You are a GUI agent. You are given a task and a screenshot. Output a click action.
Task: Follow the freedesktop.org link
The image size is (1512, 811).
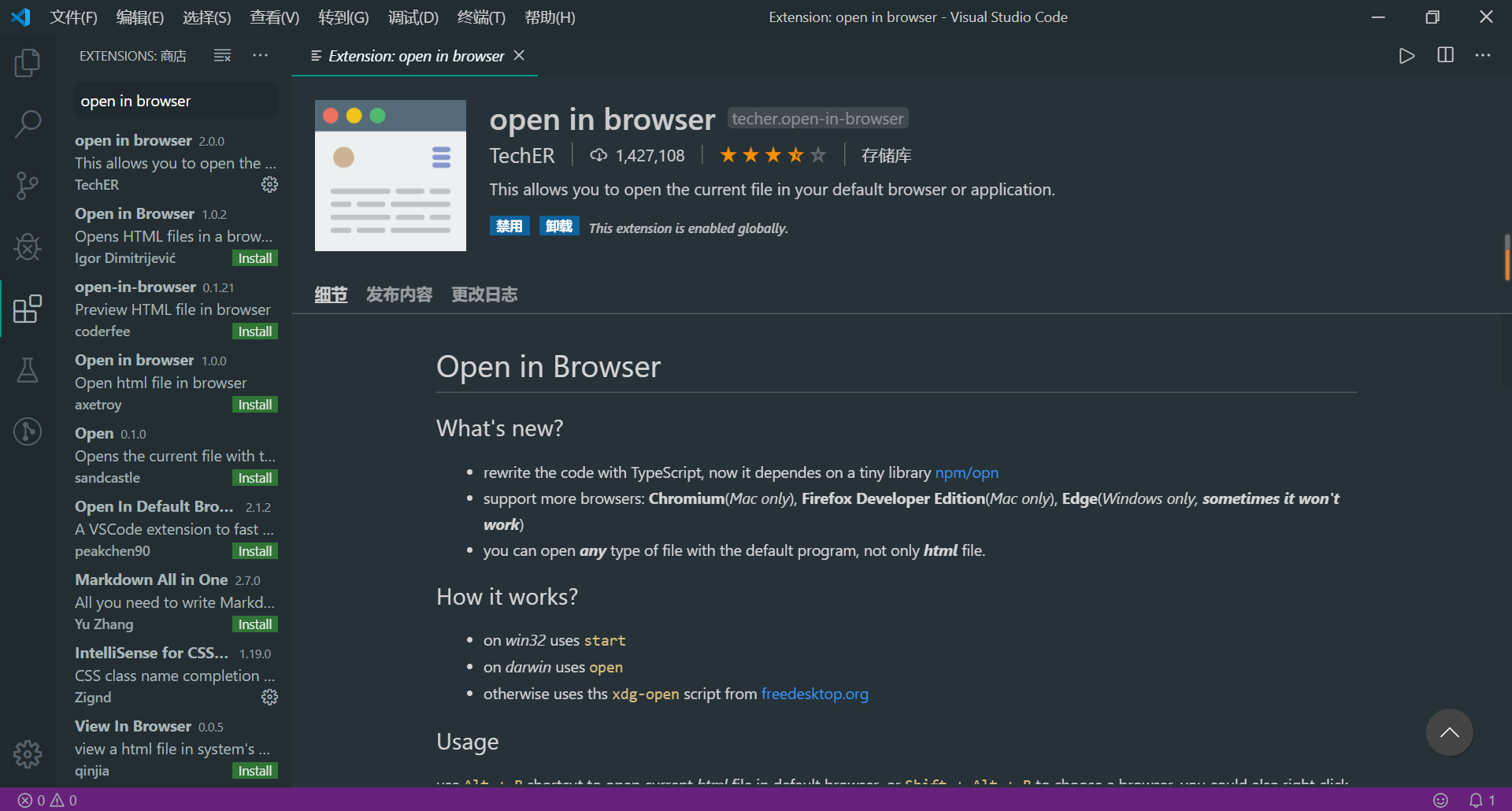click(814, 694)
